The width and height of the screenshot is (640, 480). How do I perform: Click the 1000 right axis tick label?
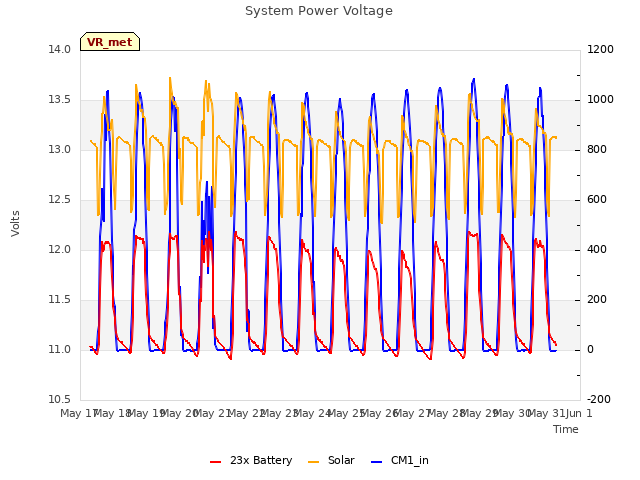600,100
